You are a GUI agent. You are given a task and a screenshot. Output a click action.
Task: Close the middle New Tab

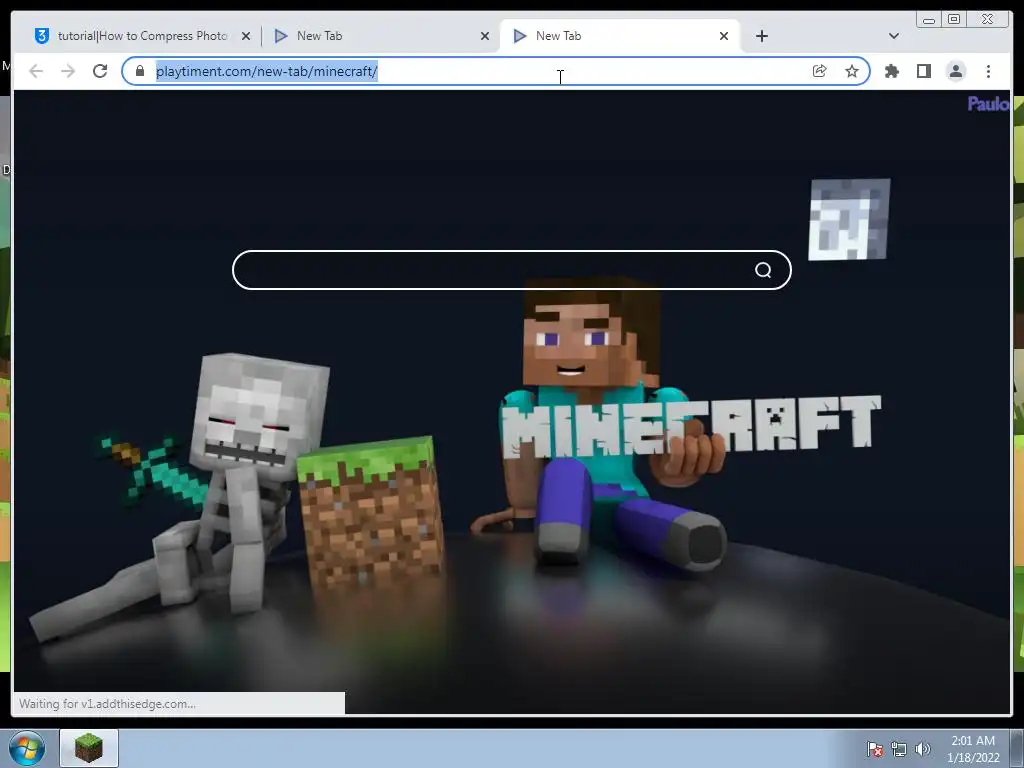tap(485, 36)
